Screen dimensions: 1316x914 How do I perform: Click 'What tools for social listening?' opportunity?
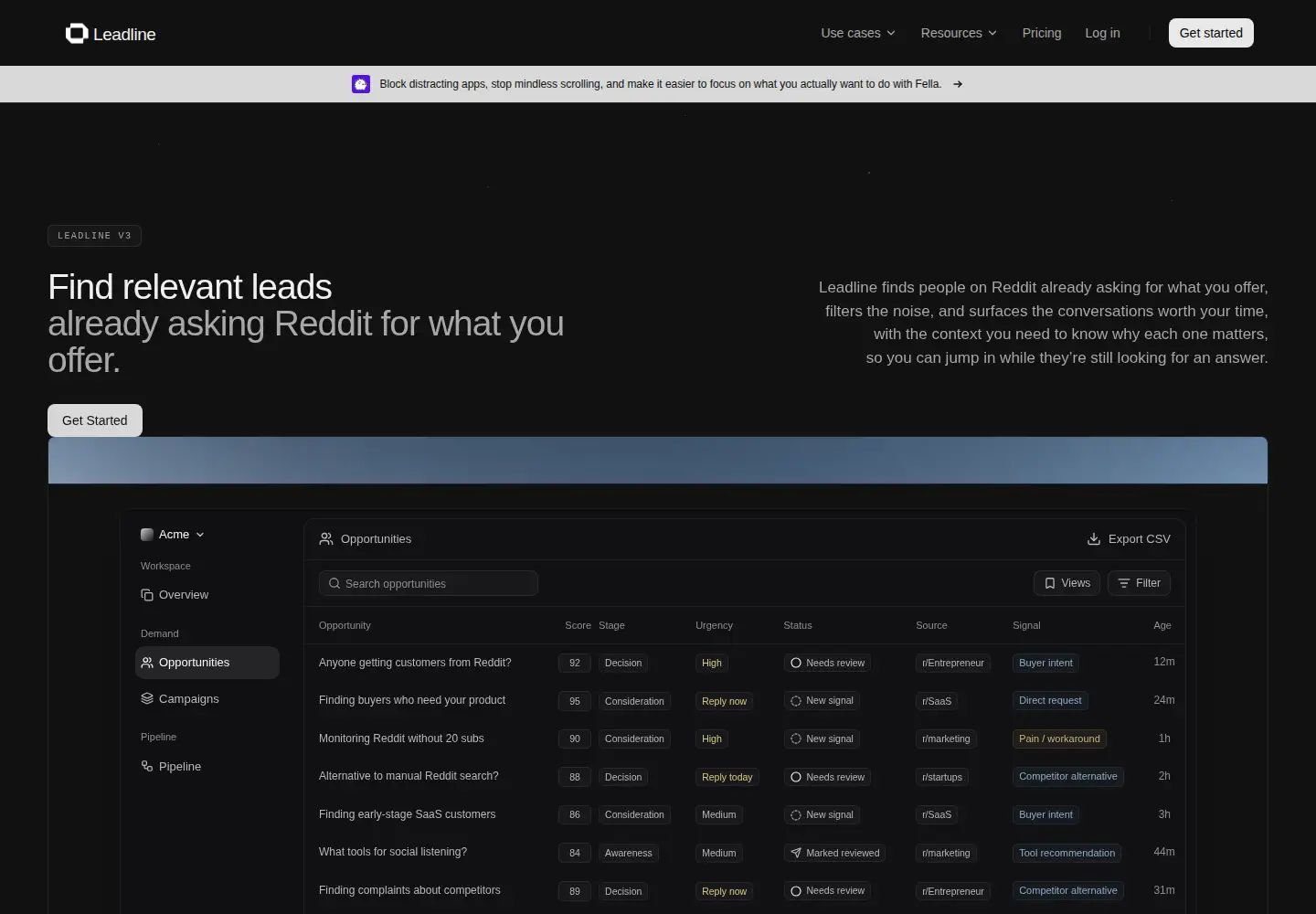(x=393, y=852)
